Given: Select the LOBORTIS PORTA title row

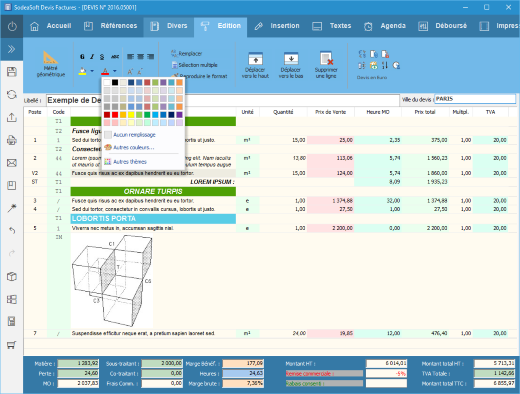Looking at the screenshot, I should tap(153, 219).
